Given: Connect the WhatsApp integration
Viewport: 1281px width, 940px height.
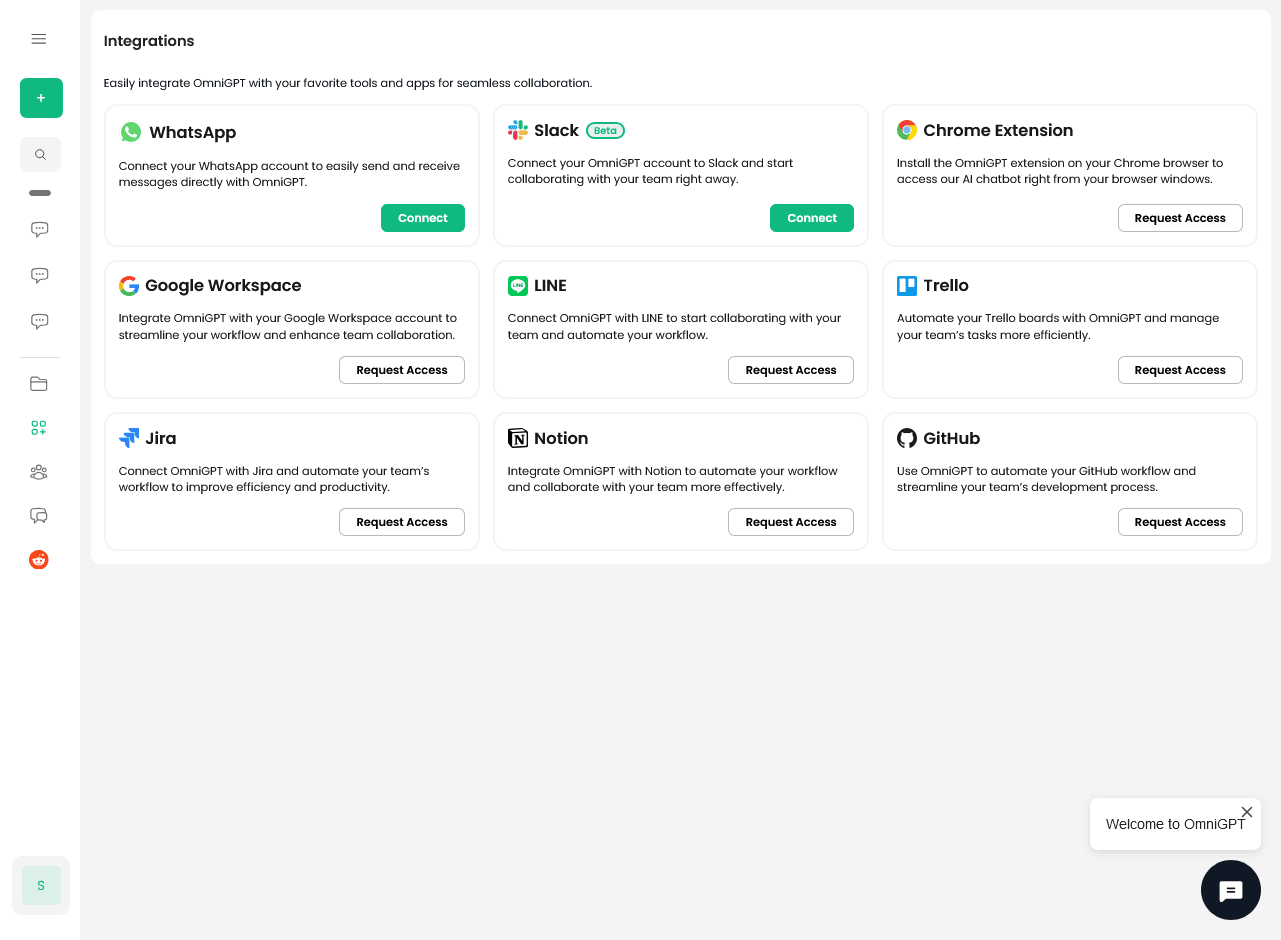Looking at the screenshot, I should click(x=422, y=218).
